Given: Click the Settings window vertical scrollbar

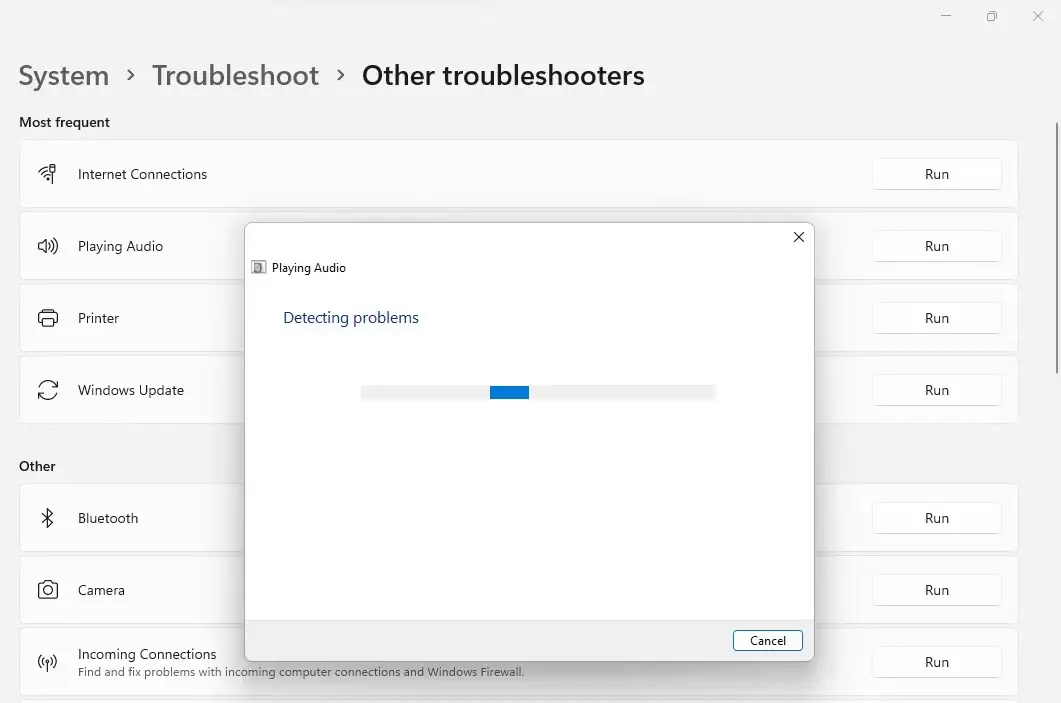Looking at the screenshot, I should pyautogui.click(x=1057, y=247).
